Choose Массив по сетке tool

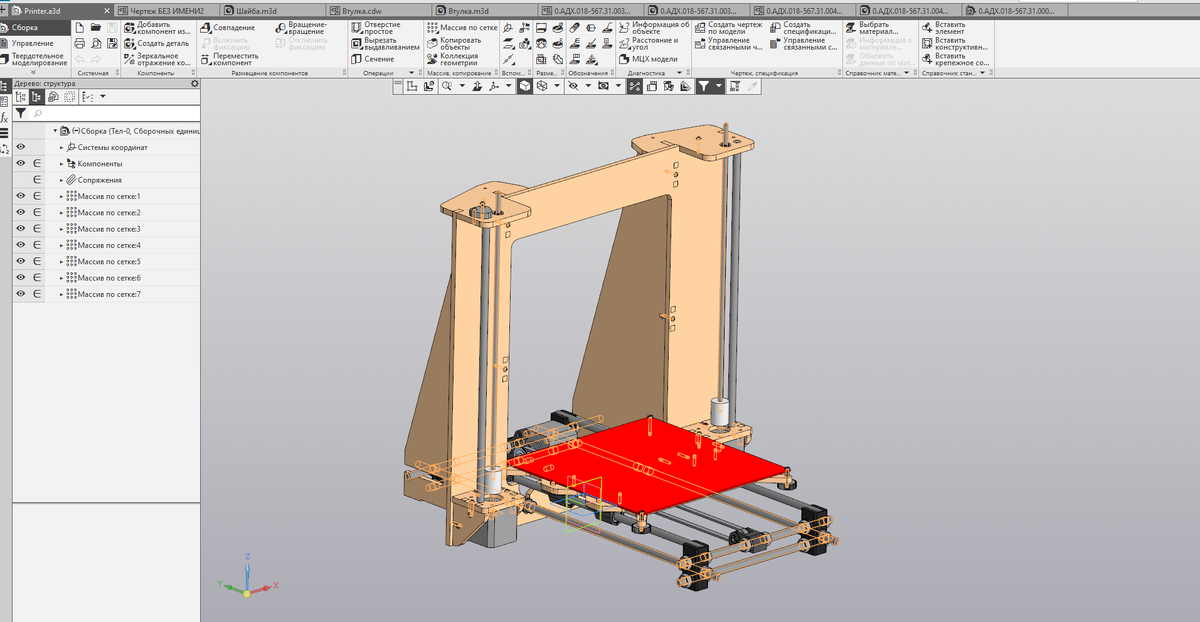pyautogui.click(x=462, y=28)
